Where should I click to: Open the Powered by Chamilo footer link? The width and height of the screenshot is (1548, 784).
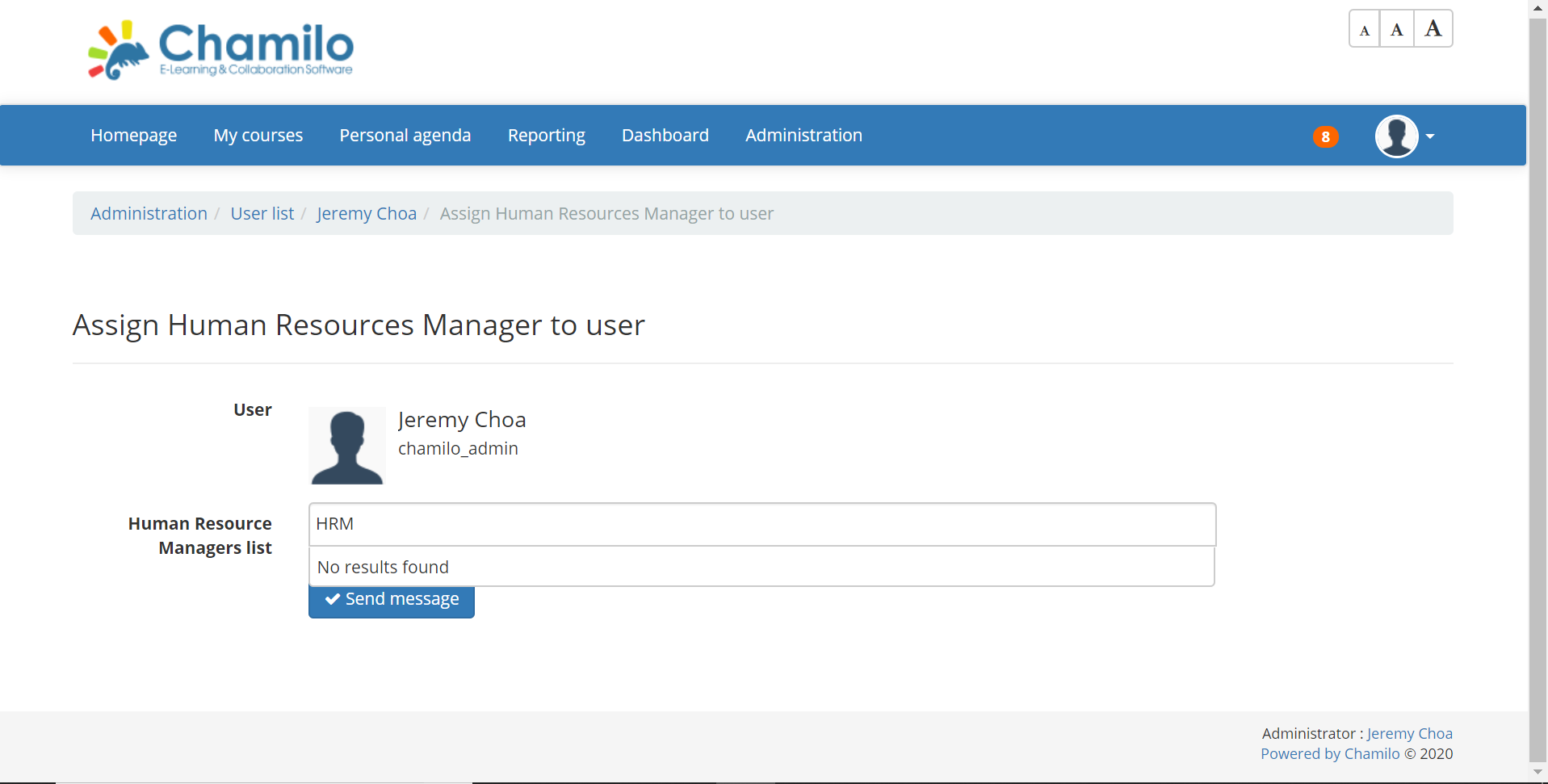tap(1329, 753)
